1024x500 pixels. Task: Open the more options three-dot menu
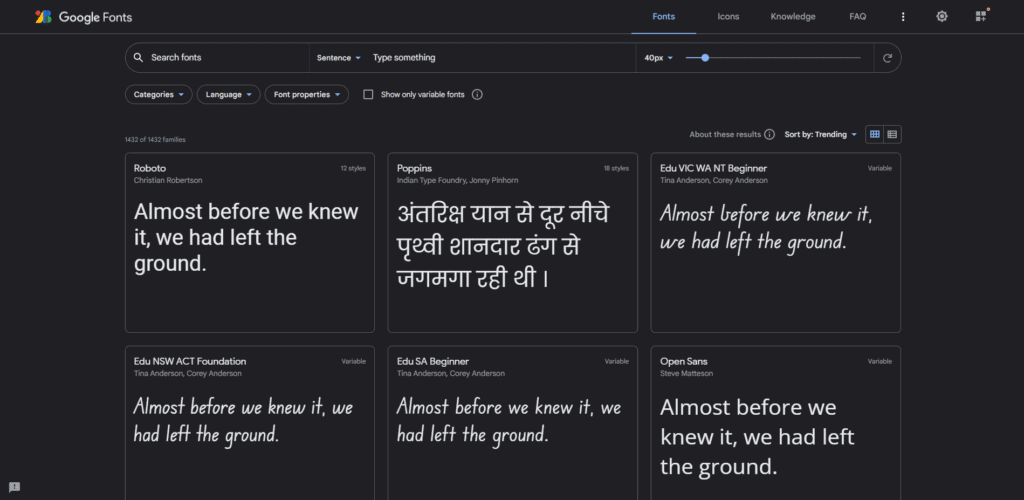click(x=903, y=17)
